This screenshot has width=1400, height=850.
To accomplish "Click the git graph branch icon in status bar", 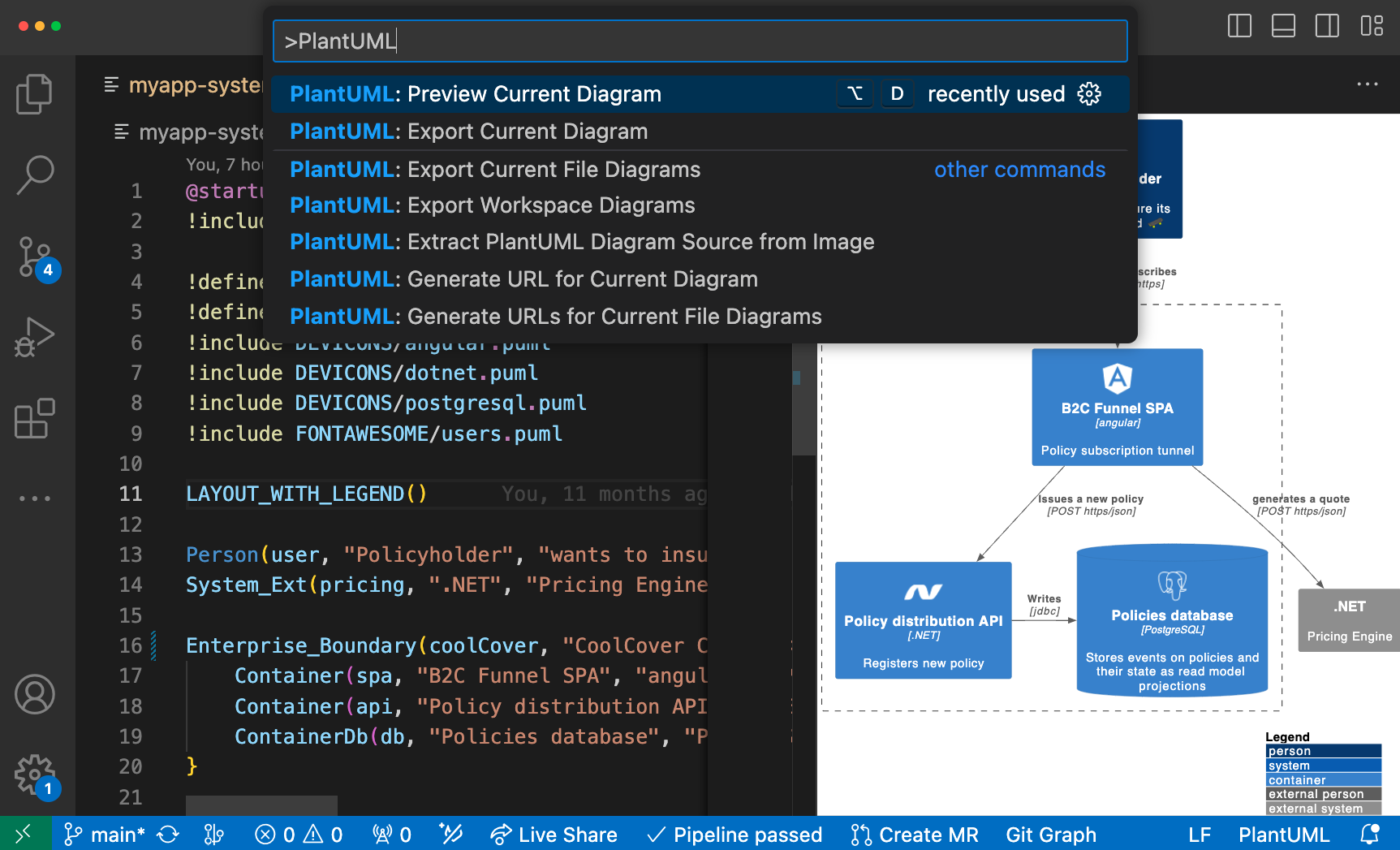I will 214,835.
